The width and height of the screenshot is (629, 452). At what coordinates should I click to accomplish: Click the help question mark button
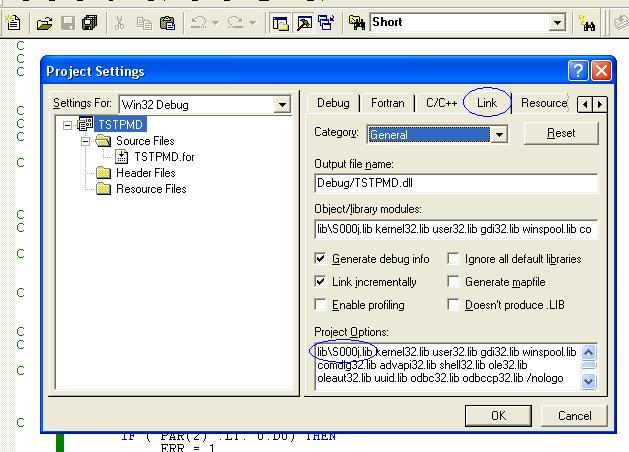[578, 71]
